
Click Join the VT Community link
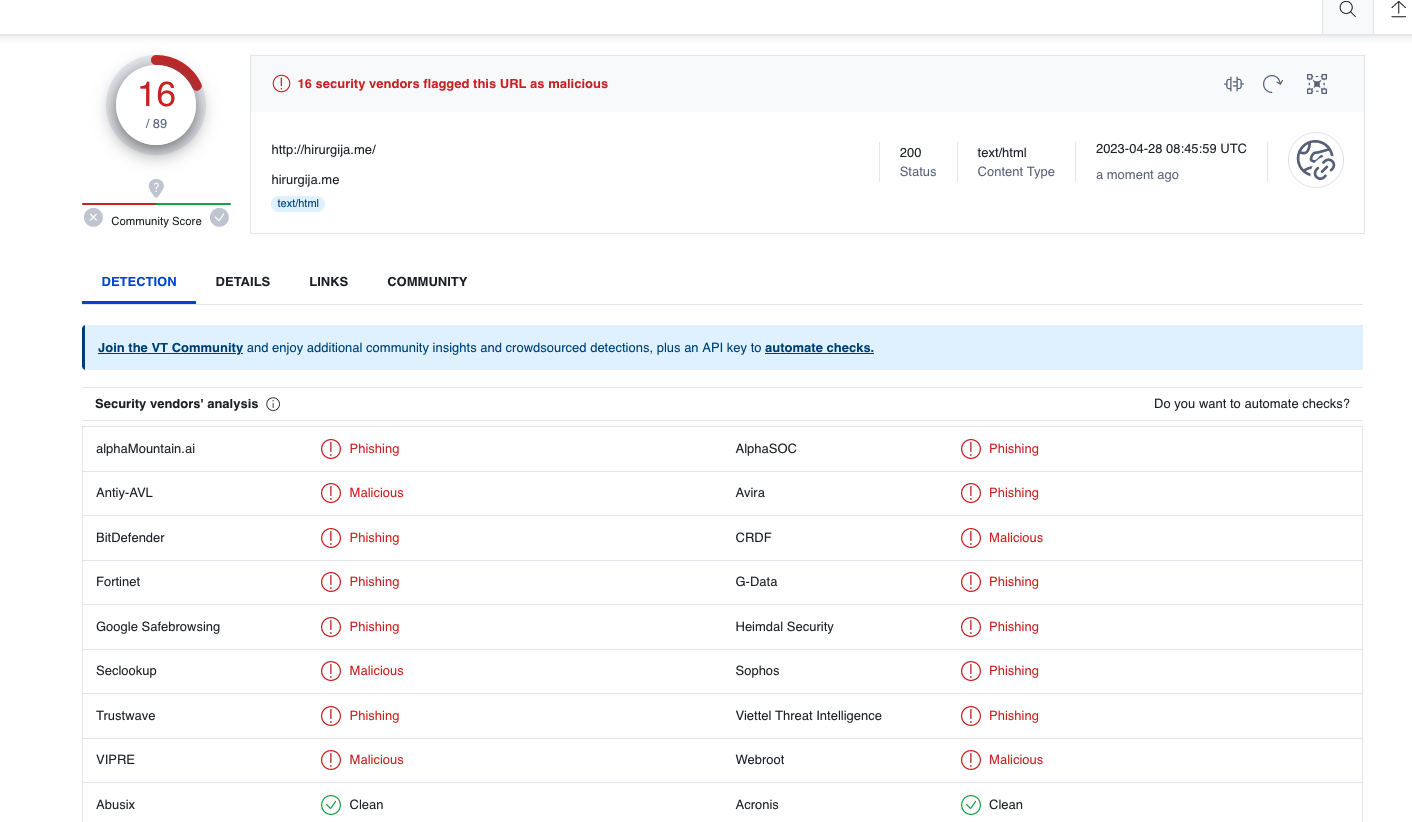(170, 348)
